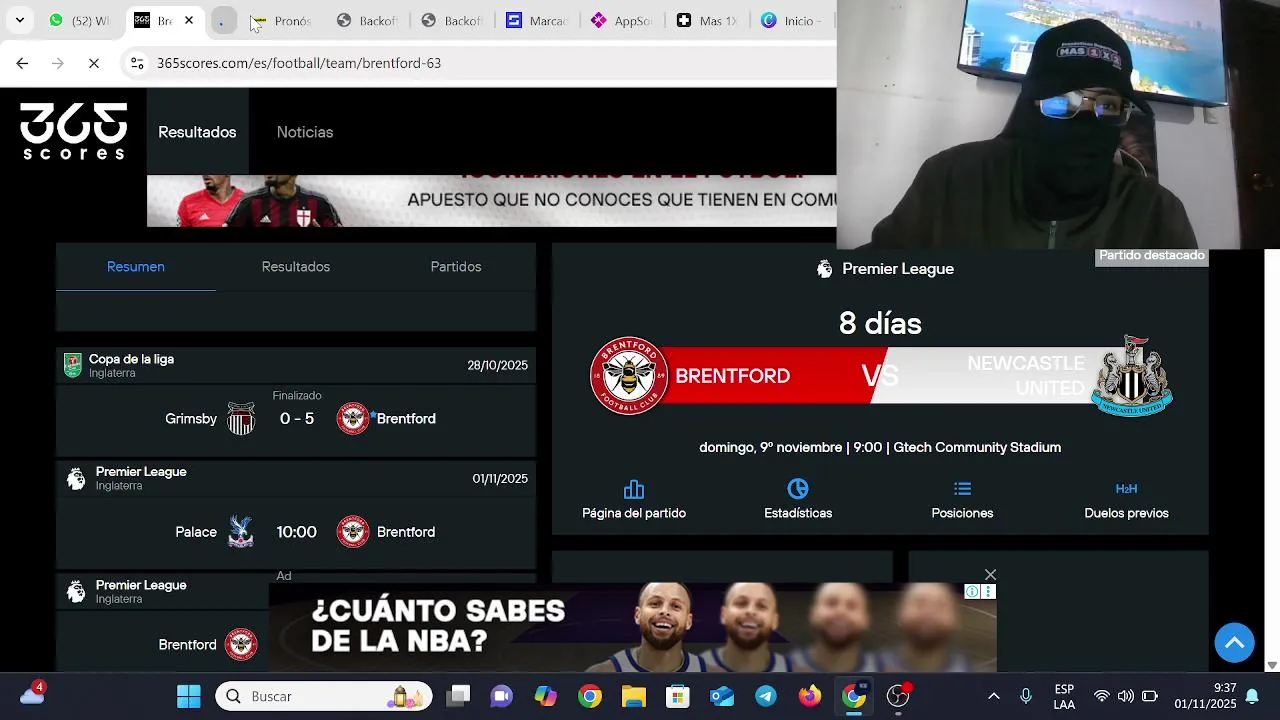Select the Resumen tab
The width and height of the screenshot is (1280, 720).
(136, 267)
